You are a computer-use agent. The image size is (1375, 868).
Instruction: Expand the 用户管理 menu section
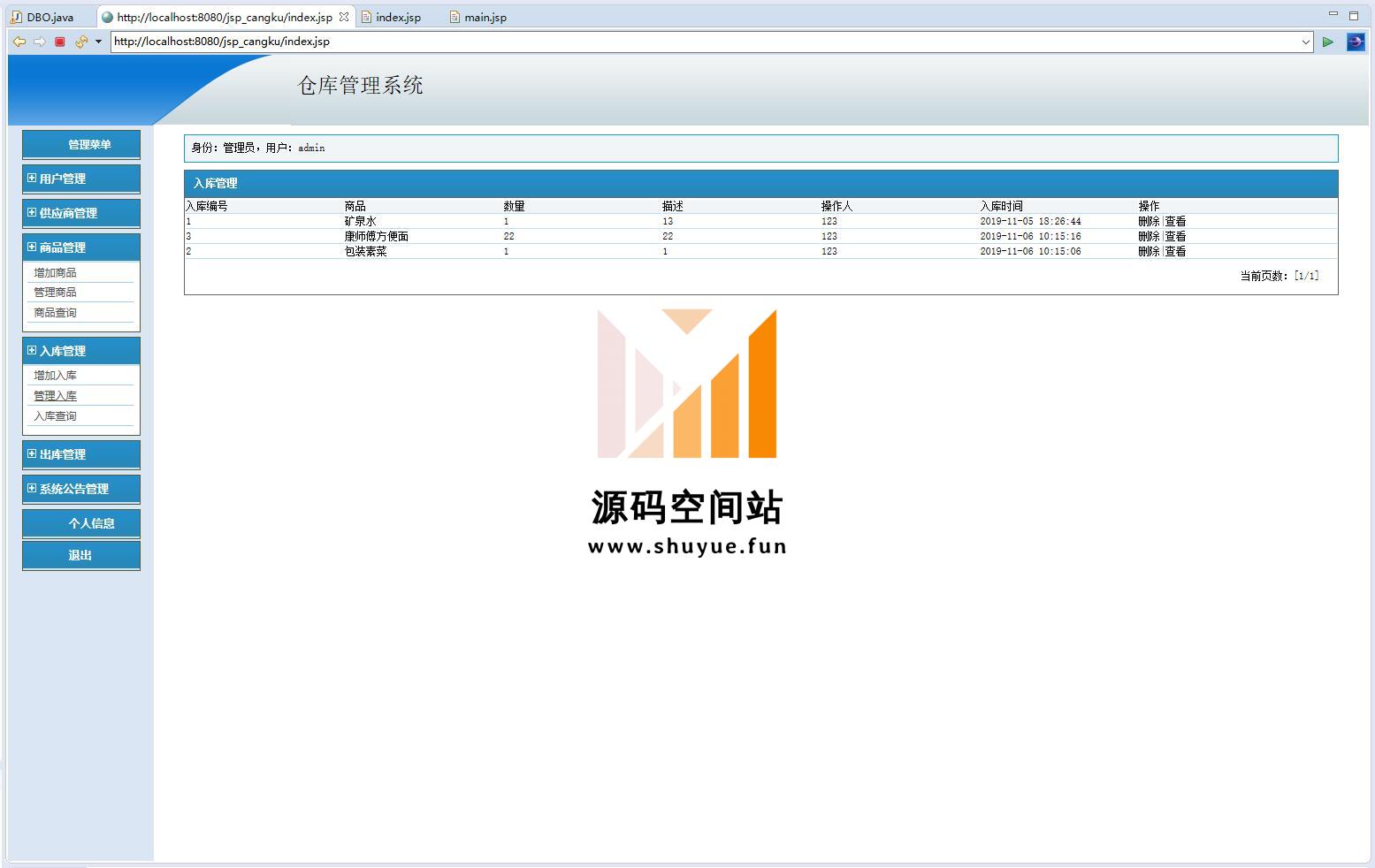[x=81, y=179]
